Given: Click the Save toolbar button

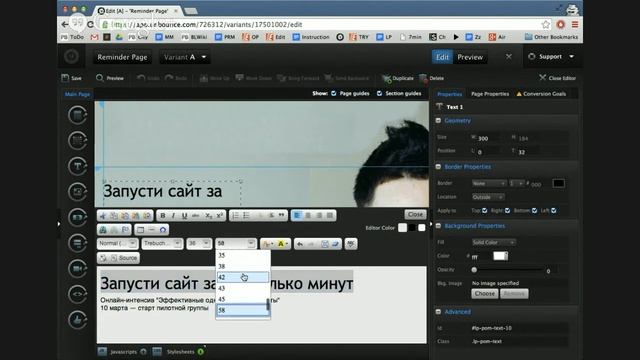Looking at the screenshot, I should point(71,78).
